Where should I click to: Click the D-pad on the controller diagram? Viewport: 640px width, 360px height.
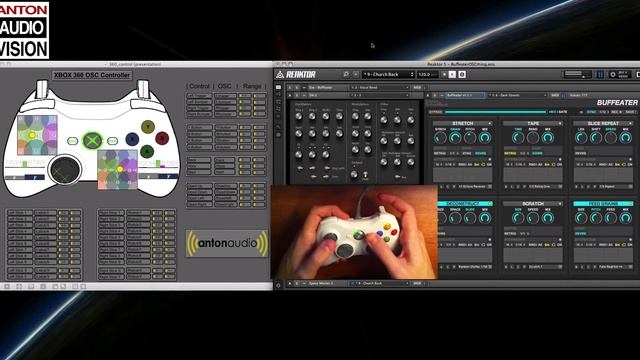point(64,170)
